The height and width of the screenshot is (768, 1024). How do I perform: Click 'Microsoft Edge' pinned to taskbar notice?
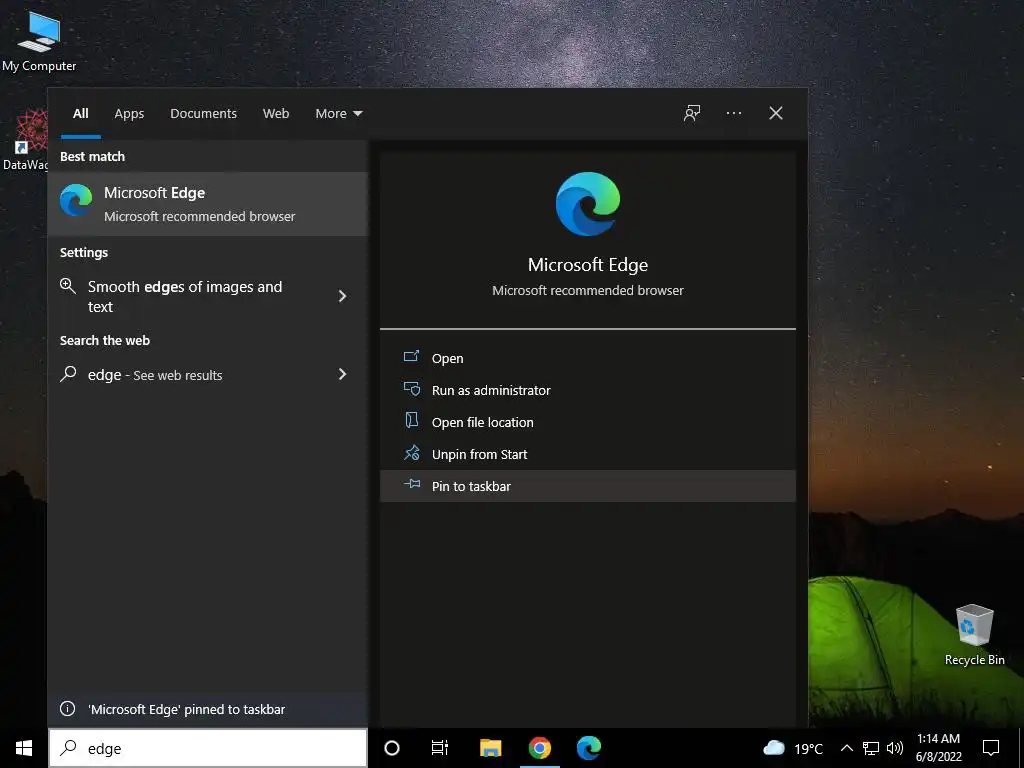point(187,709)
